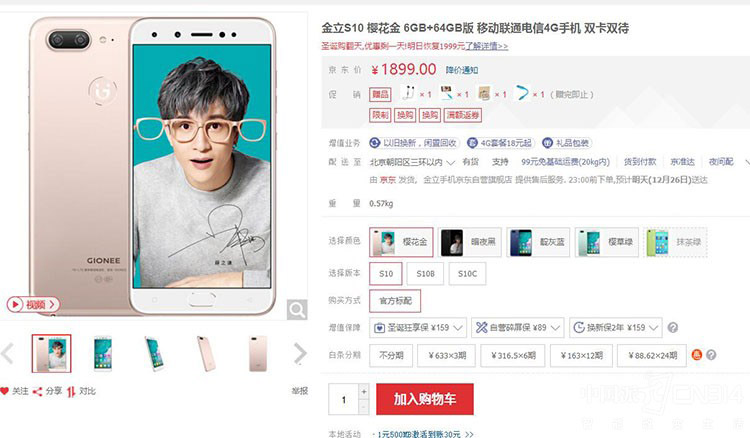The height and width of the screenshot is (438, 750).
Task: Click the 分享 share icon
Action: tap(37, 392)
